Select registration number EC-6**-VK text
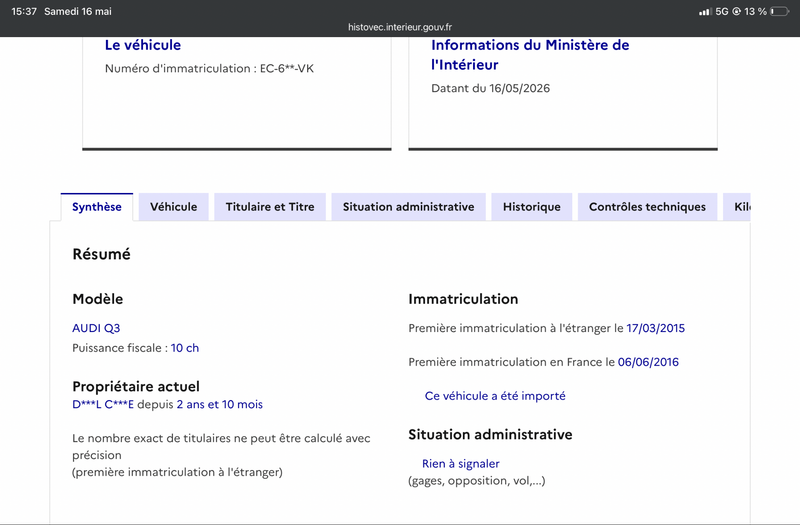The image size is (800, 525). [x=287, y=68]
